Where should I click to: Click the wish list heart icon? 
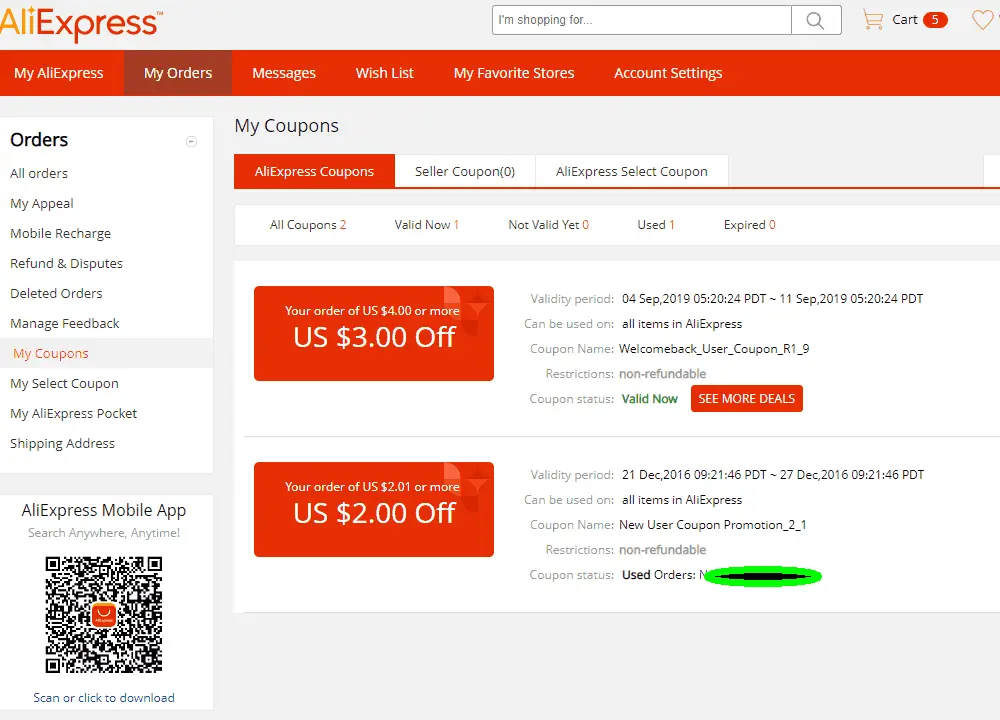(x=983, y=20)
